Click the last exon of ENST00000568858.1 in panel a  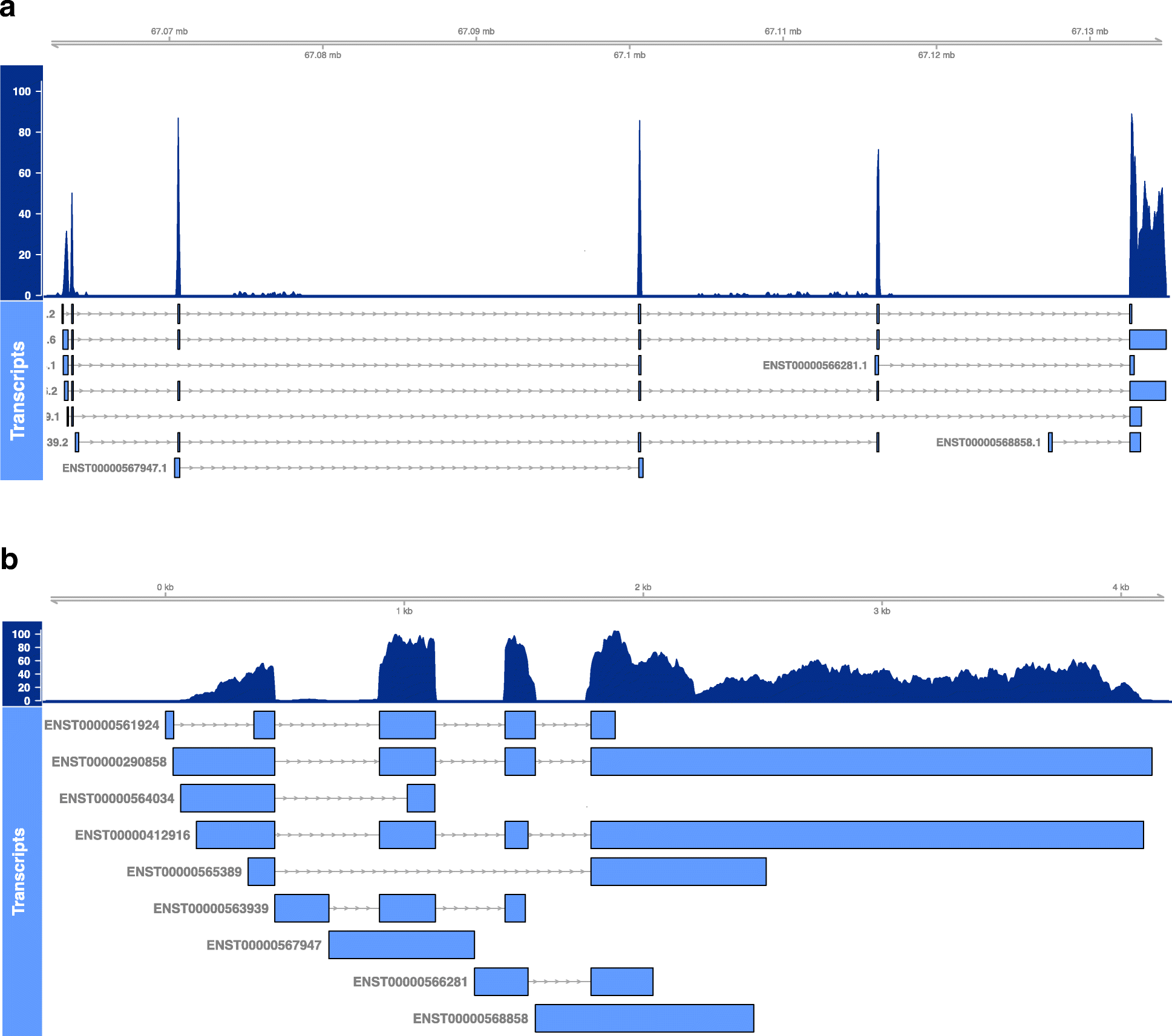1135,442
